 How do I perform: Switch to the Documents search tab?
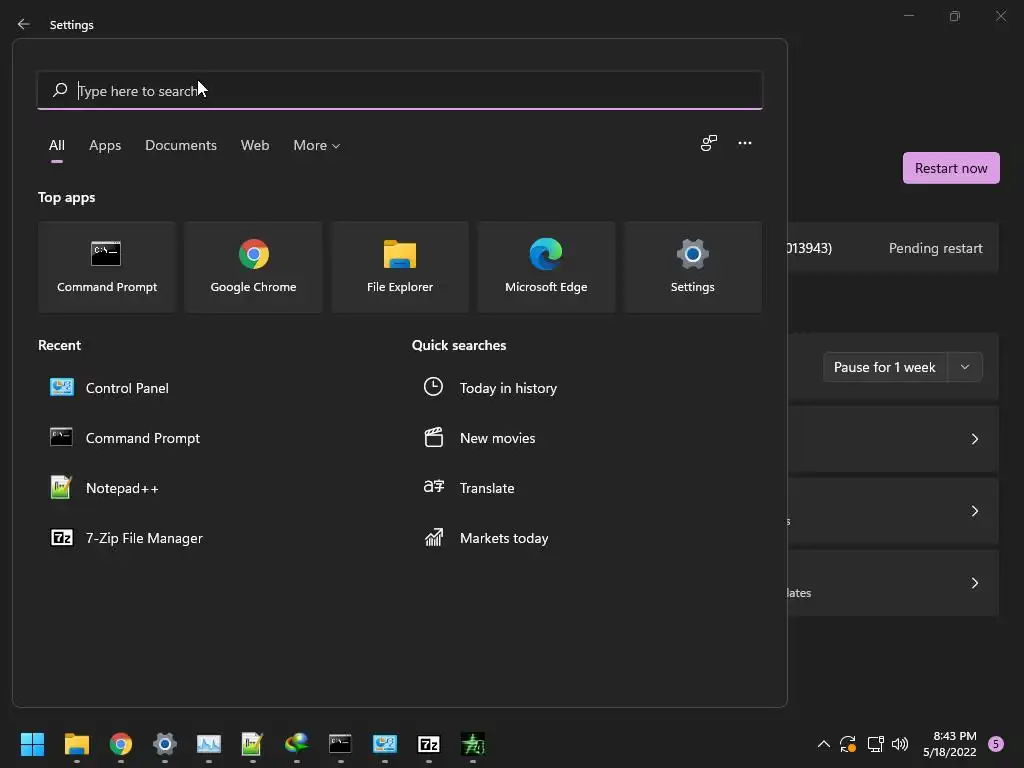[x=181, y=145]
